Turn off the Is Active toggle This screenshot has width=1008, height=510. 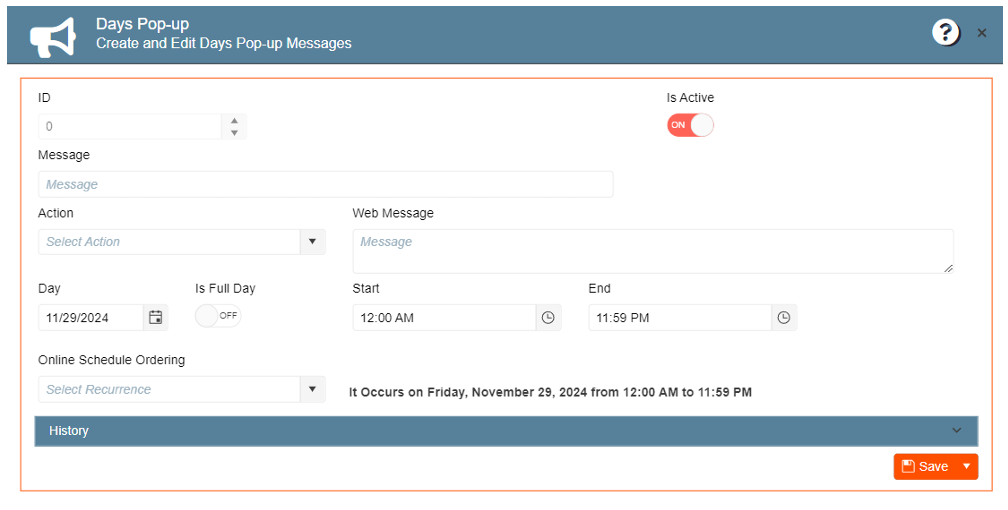690,125
